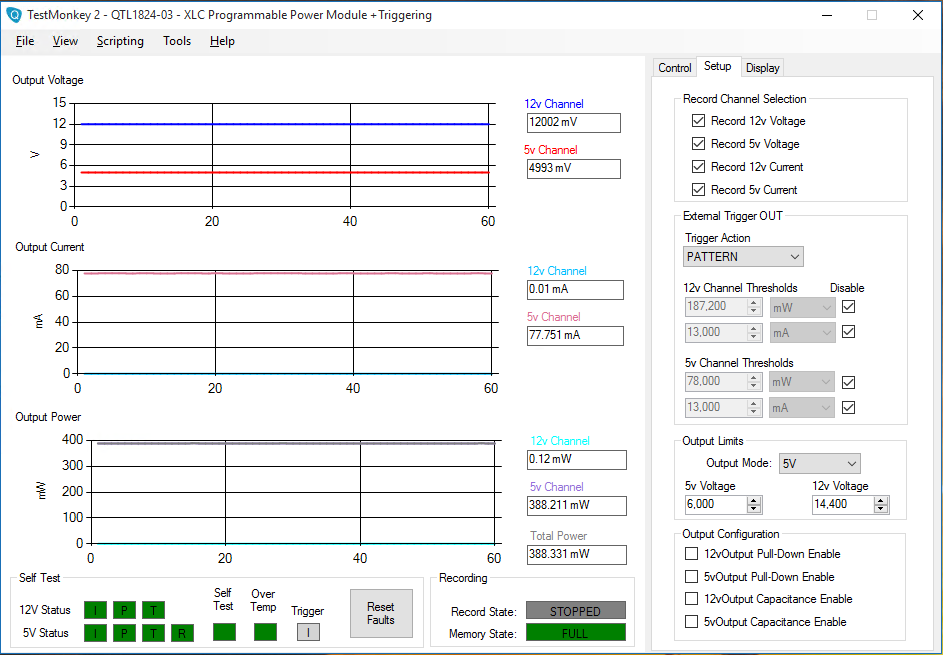Click the 12V Status P indicator
The image size is (943, 655).
tap(124, 610)
